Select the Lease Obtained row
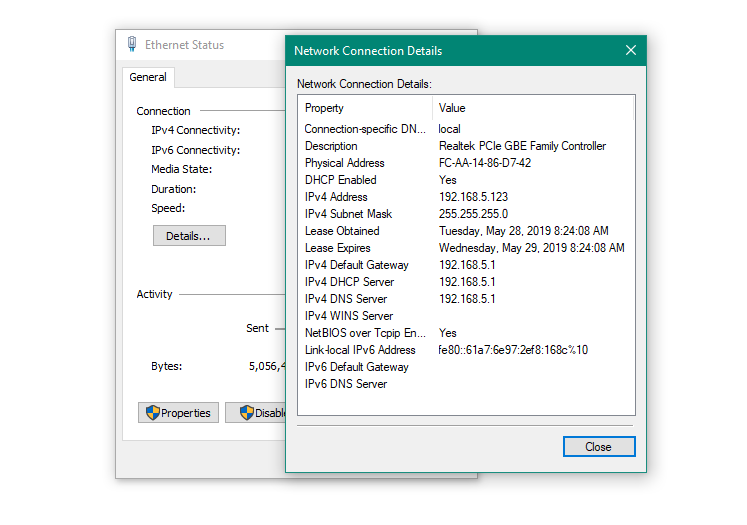 click(342, 231)
